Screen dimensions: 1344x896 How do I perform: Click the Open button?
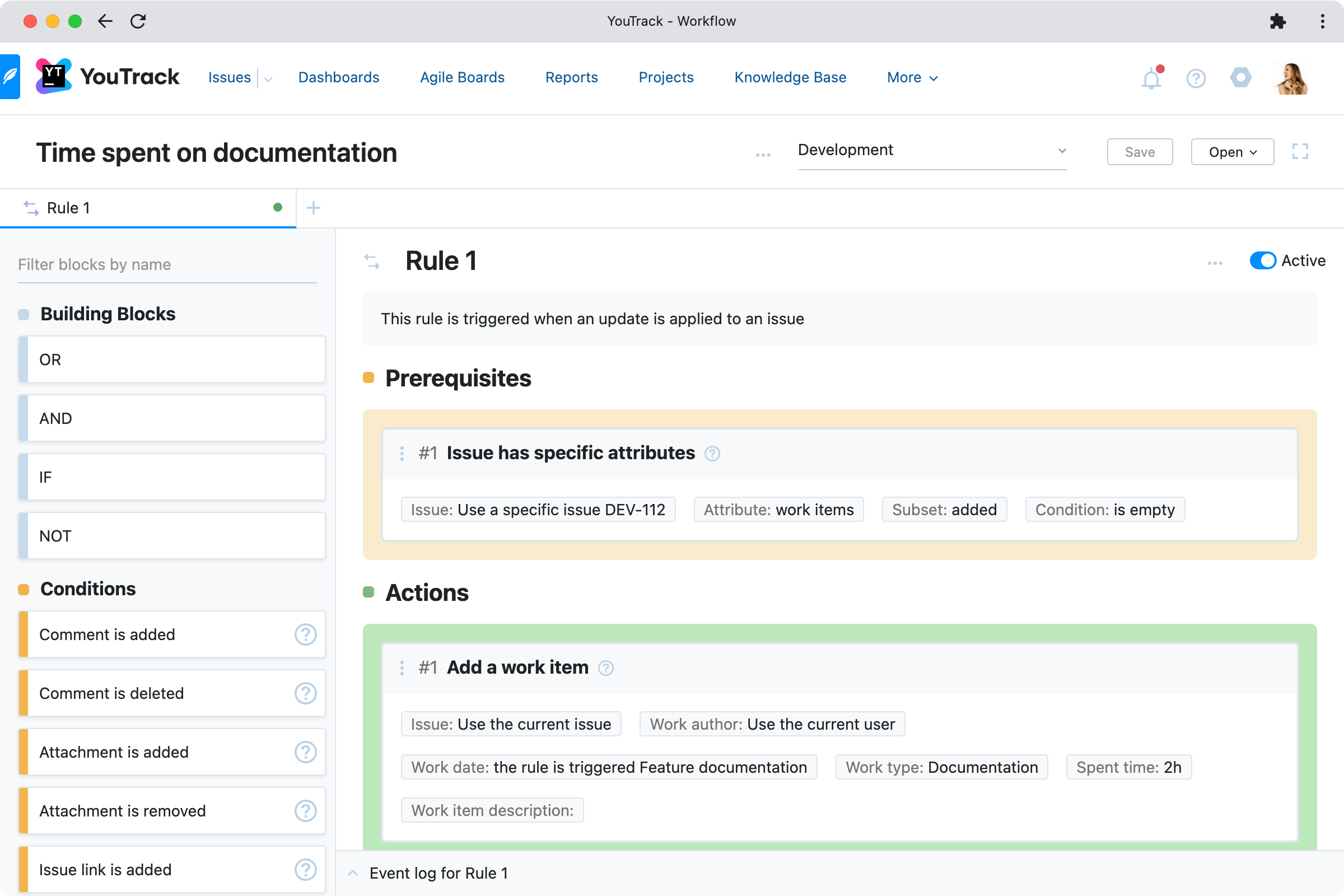(1231, 151)
